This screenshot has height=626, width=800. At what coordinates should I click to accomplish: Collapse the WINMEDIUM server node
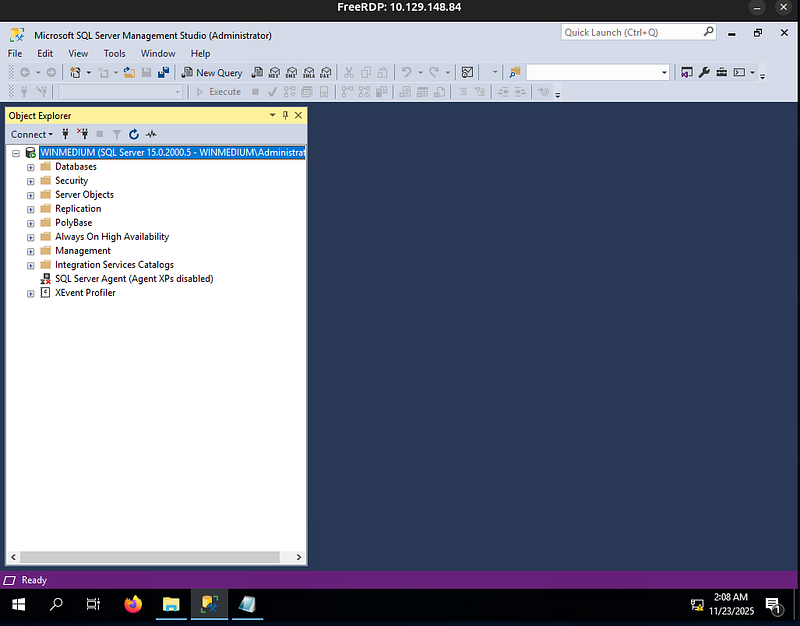[x=16, y=154]
